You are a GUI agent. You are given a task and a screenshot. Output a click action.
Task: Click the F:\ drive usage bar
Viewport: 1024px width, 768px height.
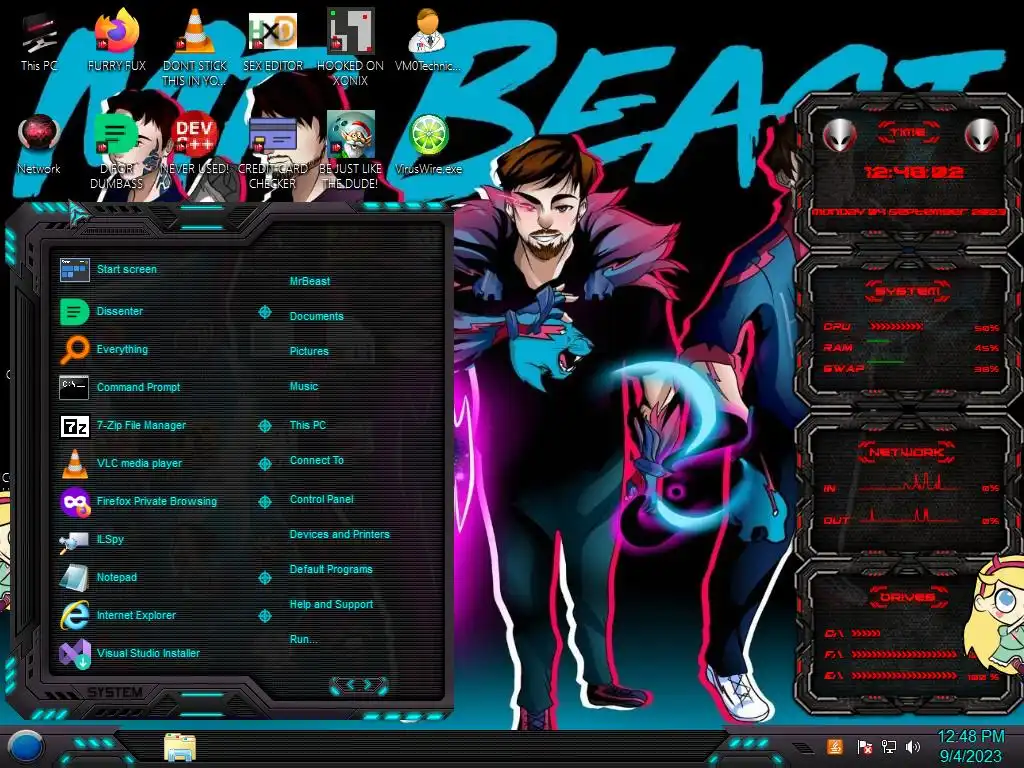coord(904,654)
